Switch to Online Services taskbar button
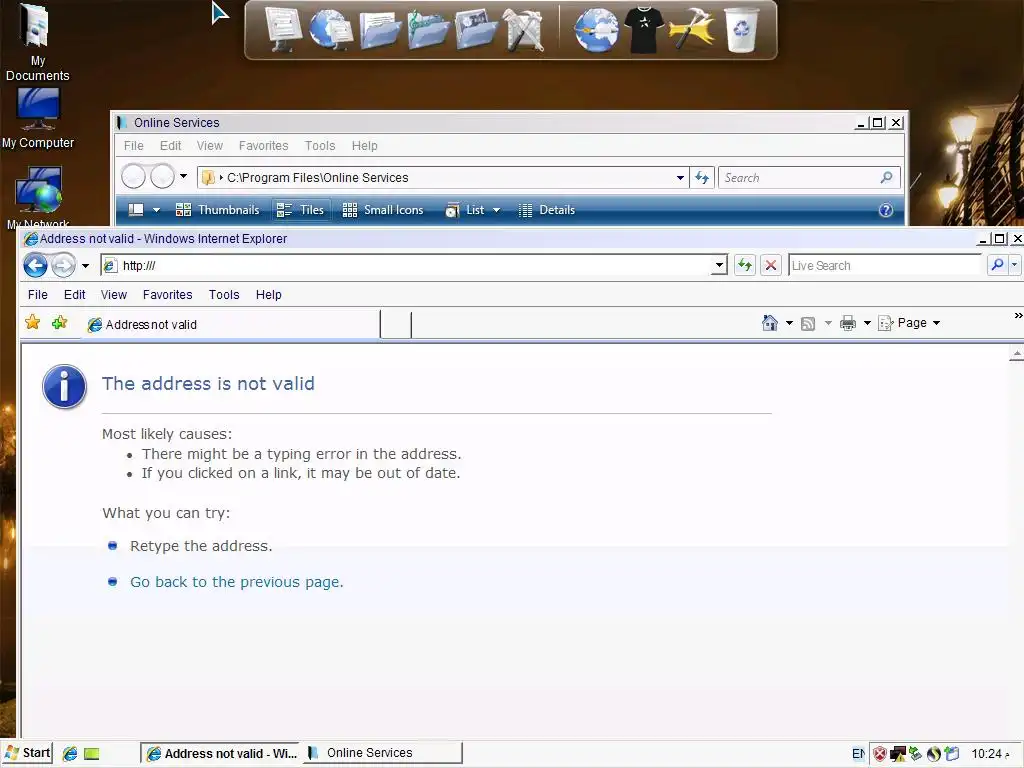The image size is (1024, 768). tap(381, 753)
